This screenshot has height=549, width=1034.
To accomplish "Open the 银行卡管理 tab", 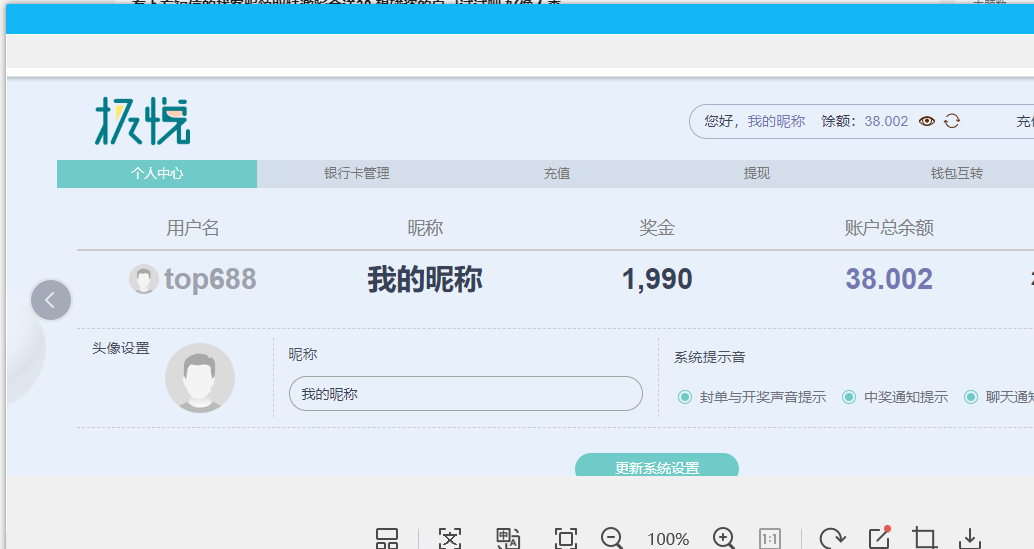I will coord(356,174).
